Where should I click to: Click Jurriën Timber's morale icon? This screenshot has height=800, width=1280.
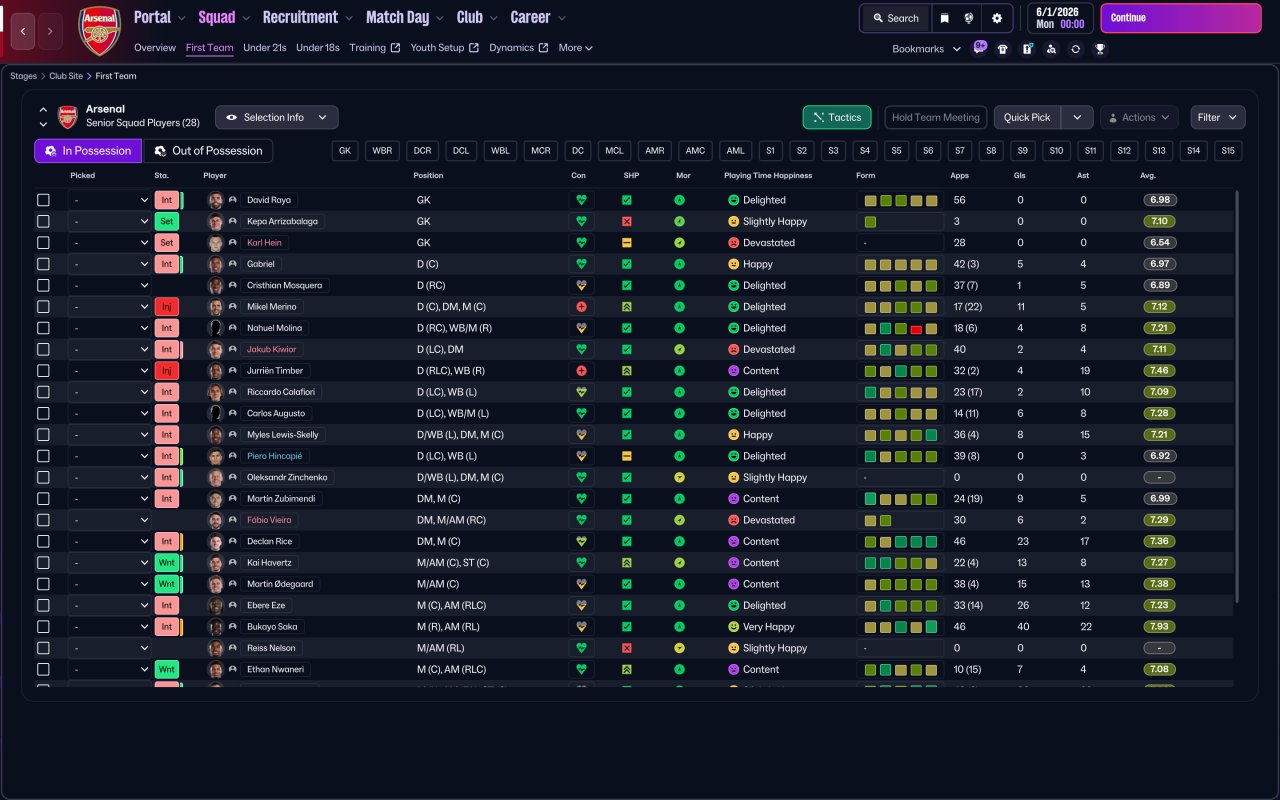(x=680, y=371)
